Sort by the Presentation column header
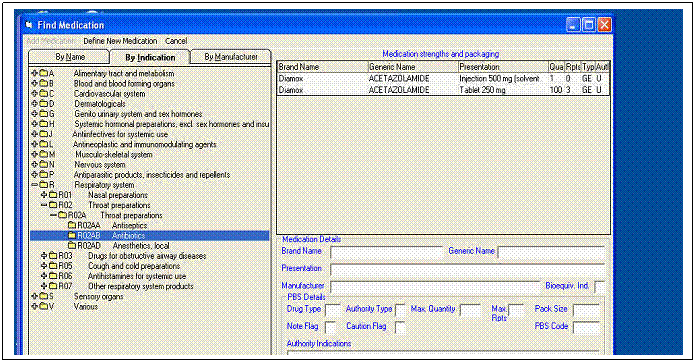 coord(503,67)
